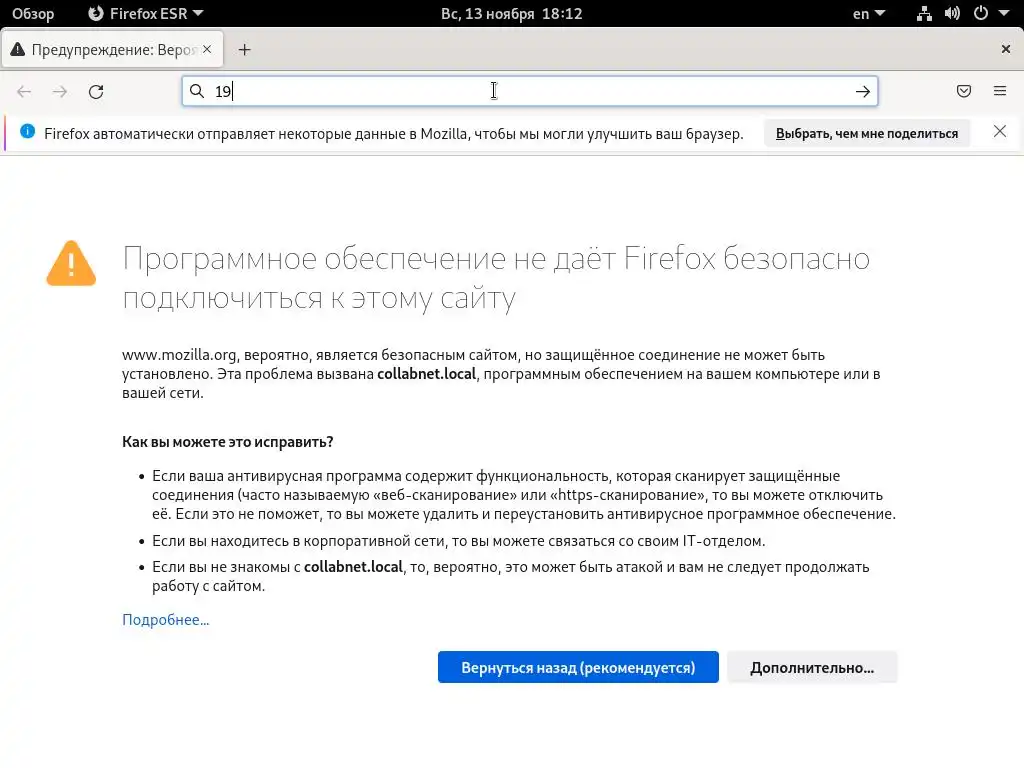Click the blue info icon in notification bar

pos(27,131)
